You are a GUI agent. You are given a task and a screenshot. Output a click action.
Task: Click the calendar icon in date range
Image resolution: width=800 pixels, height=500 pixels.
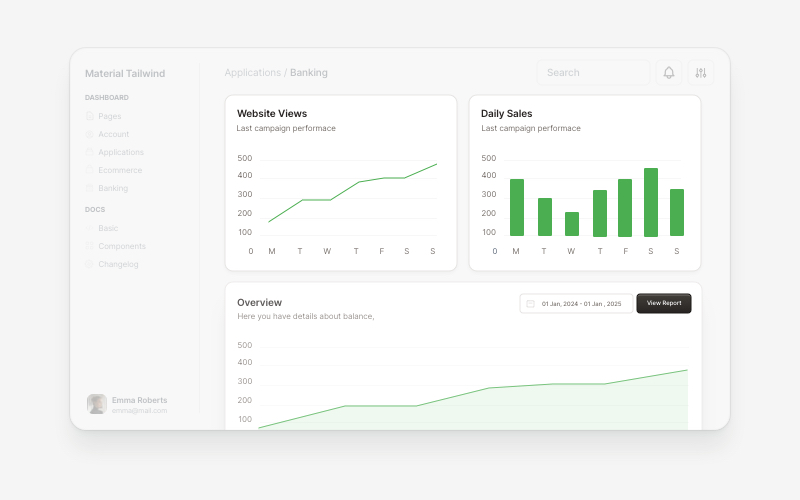coord(531,304)
